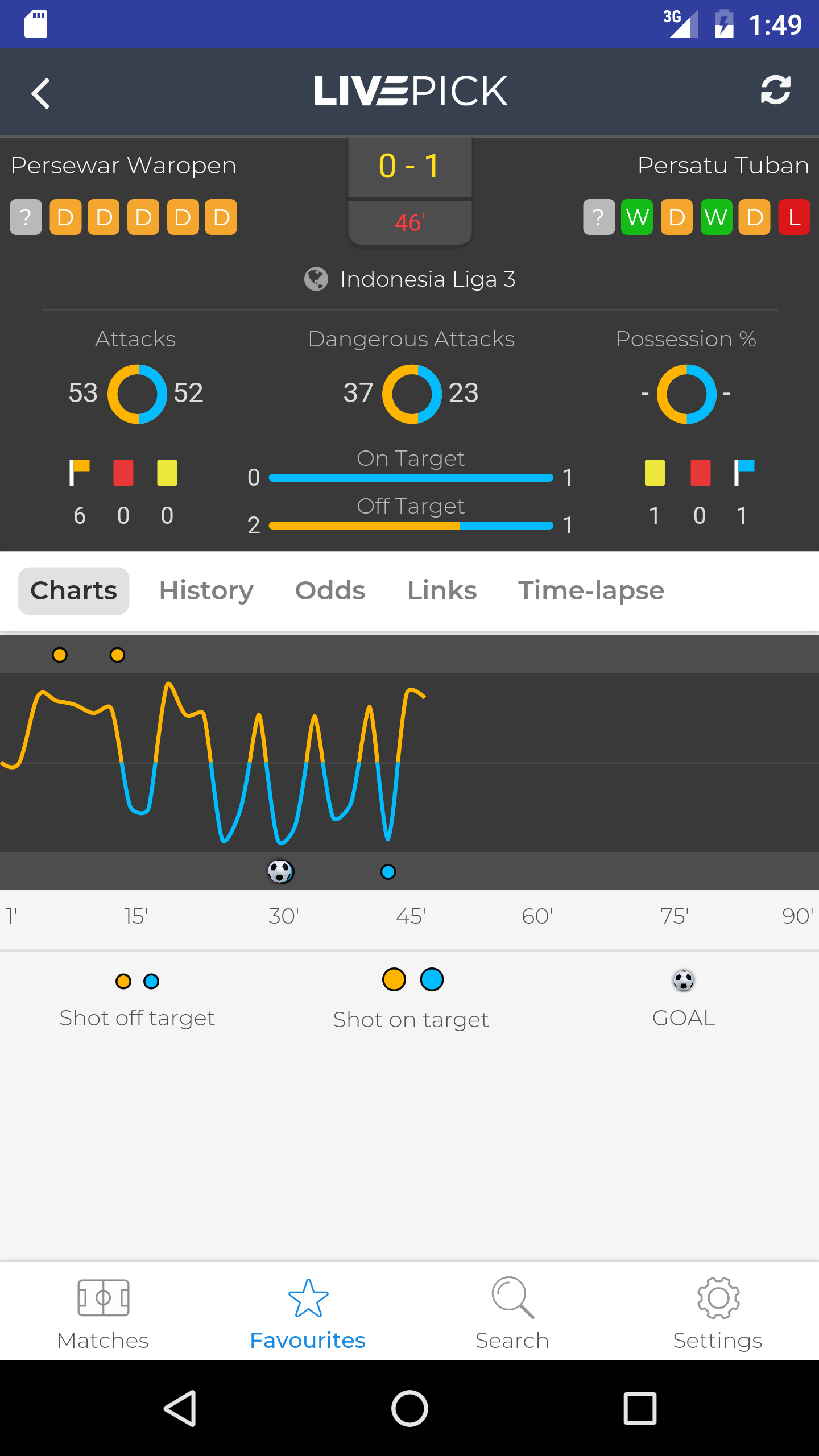
Task: Tap the Attacks donut chart
Action: click(x=137, y=394)
